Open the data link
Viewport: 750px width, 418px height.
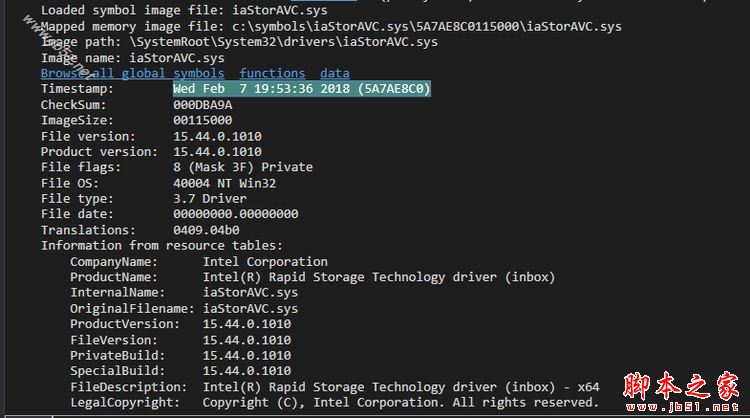coord(335,73)
